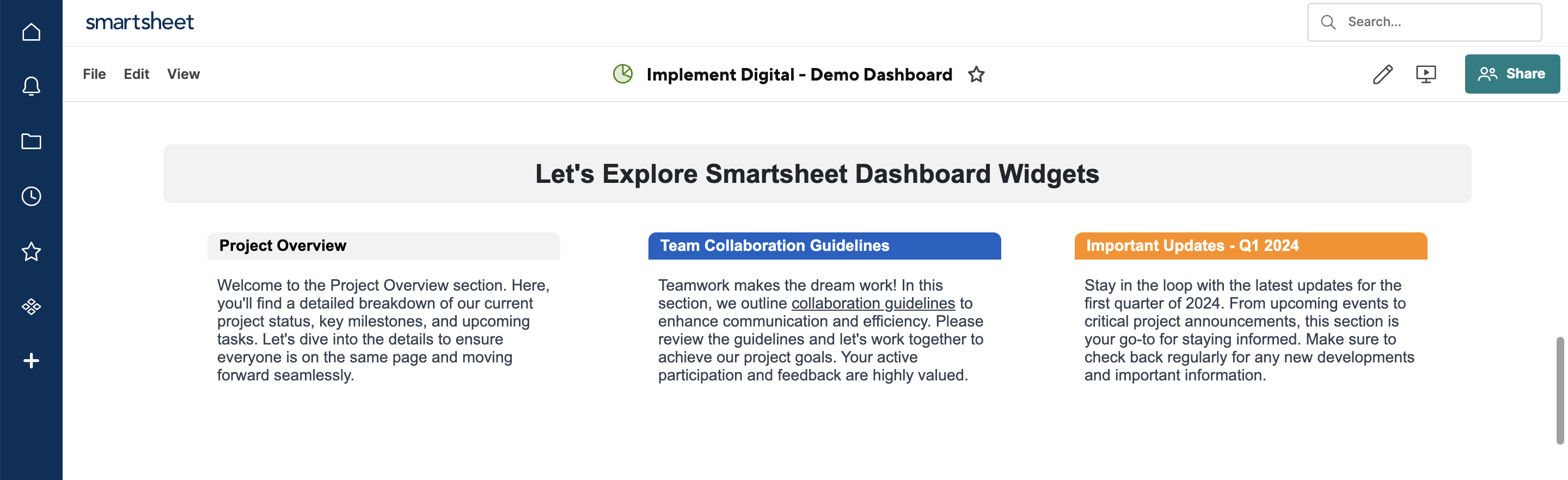Show Recents clock icon

(x=31, y=196)
